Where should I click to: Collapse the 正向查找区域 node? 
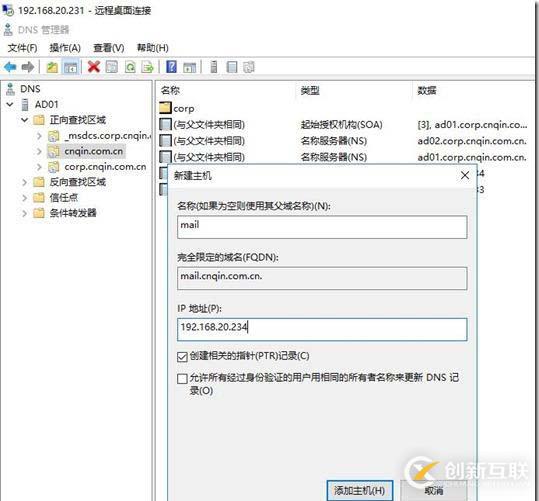click(24, 120)
